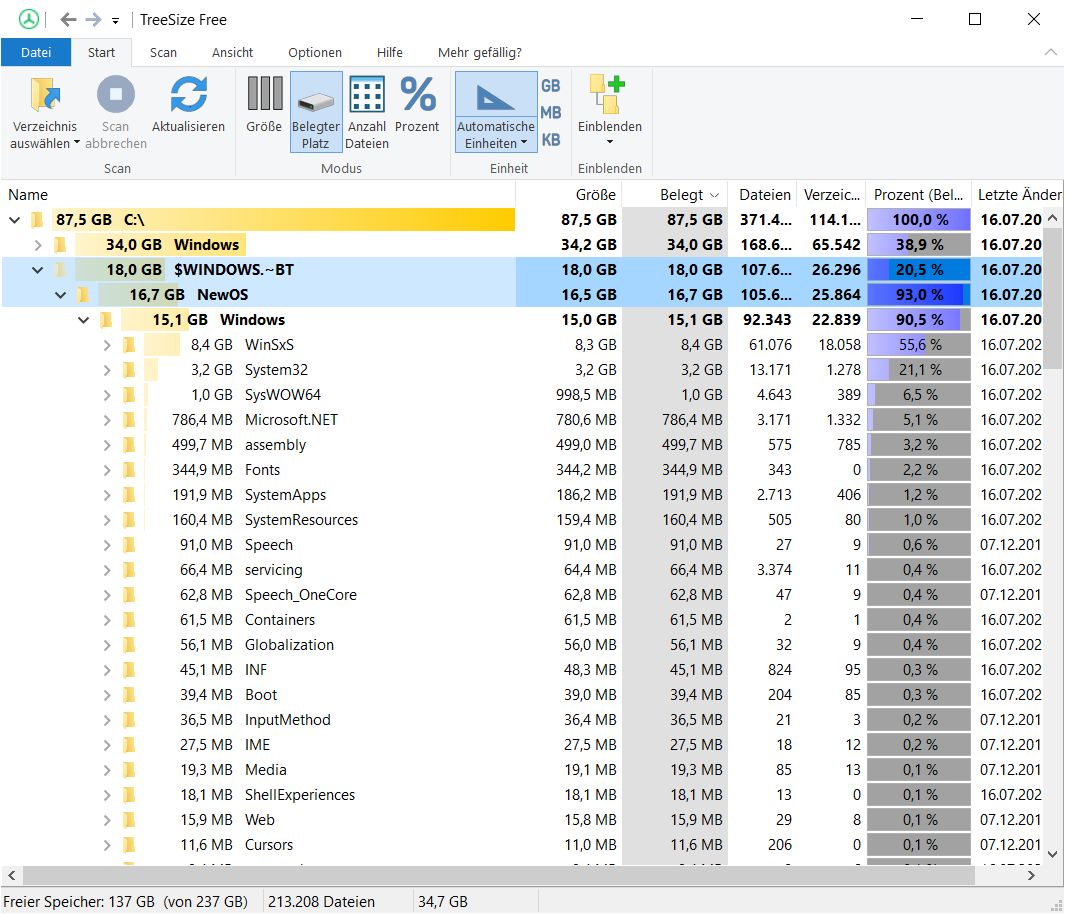Expand the top-level Windows folder (34,0 GB)
Image resolution: width=1065 pixels, height=914 pixels.
[38, 245]
